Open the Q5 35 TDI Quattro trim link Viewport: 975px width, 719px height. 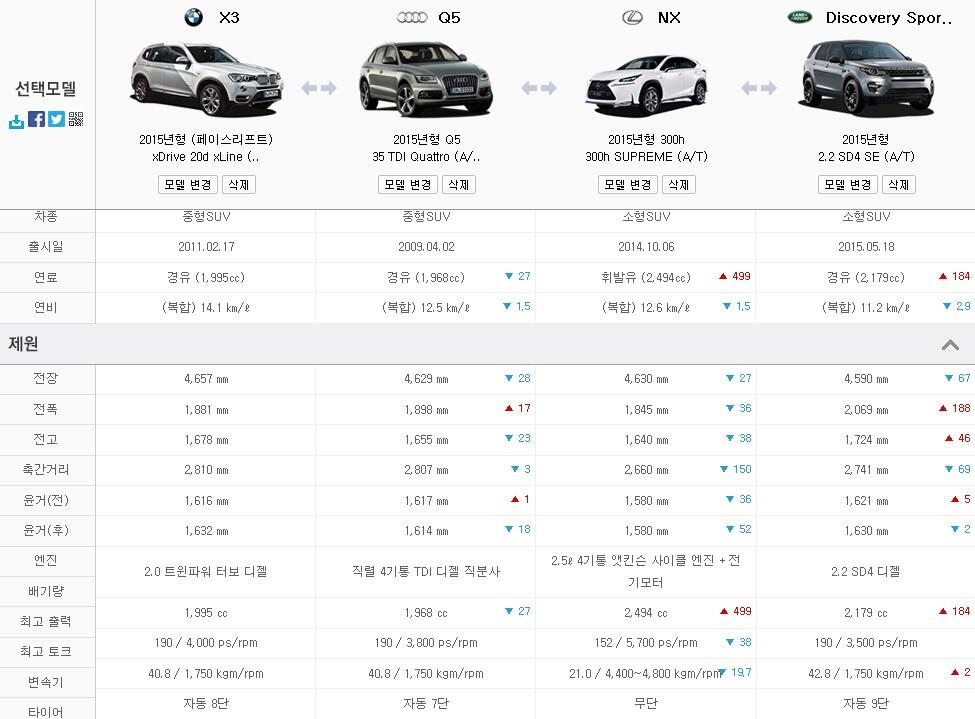pyautogui.click(x=425, y=157)
